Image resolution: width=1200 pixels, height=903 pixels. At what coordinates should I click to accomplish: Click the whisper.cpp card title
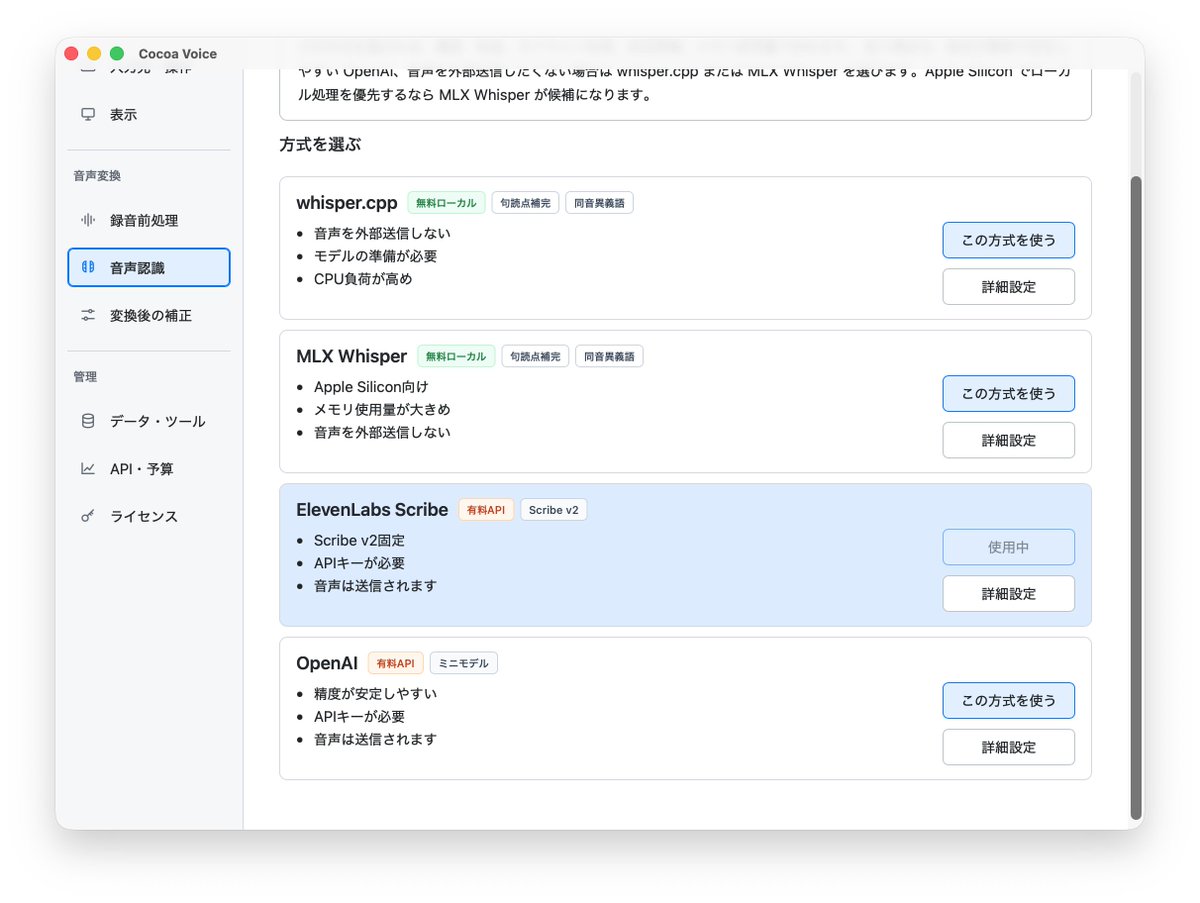click(346, 203)
